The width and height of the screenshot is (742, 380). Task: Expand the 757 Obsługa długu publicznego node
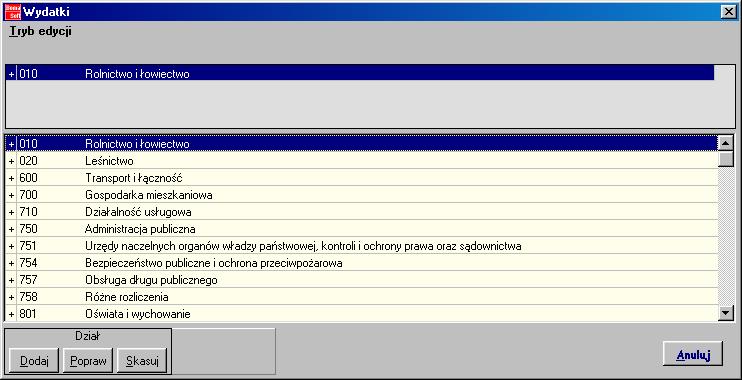(11, 281)
